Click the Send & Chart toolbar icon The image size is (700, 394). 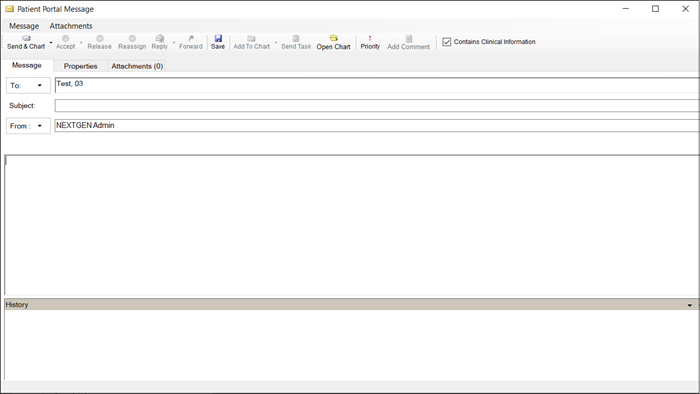click(26, 38)
